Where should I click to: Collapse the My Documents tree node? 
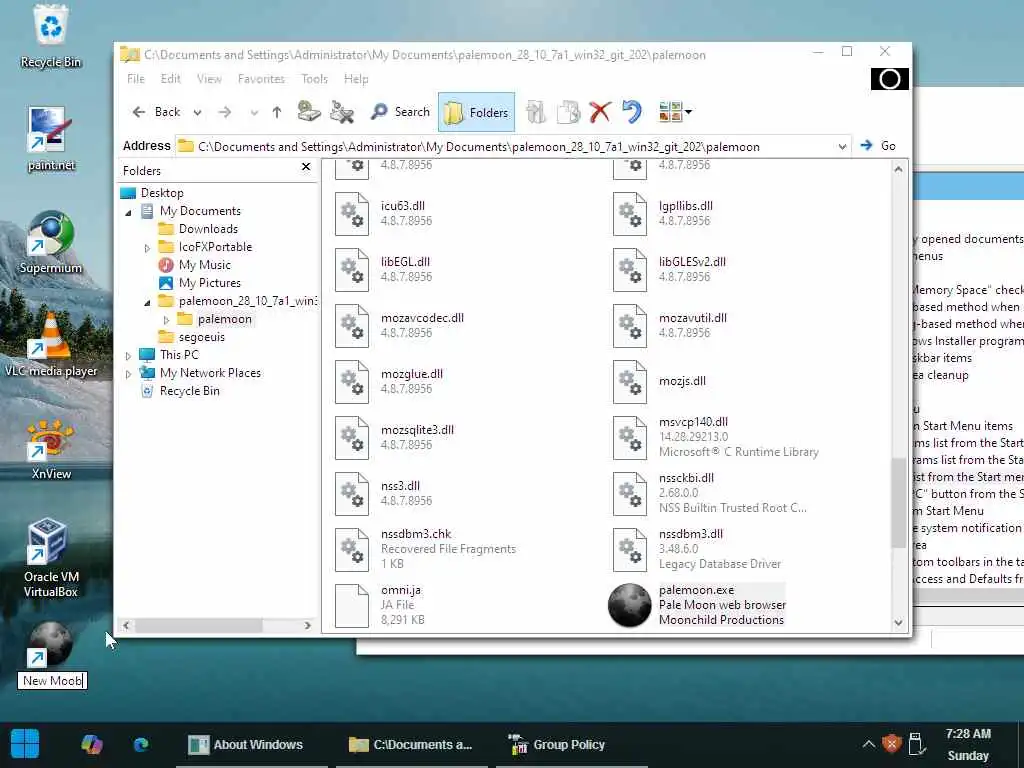(128, 212)
